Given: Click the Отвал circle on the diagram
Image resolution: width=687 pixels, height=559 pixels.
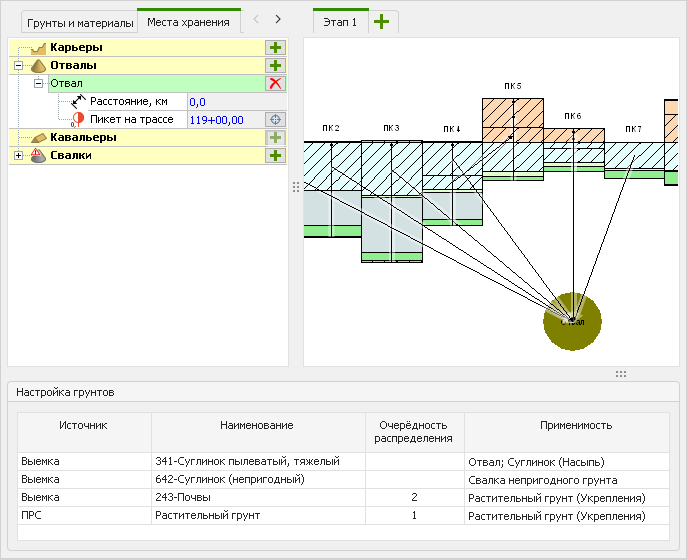Looking at the screenshot, I should (572, 321).
